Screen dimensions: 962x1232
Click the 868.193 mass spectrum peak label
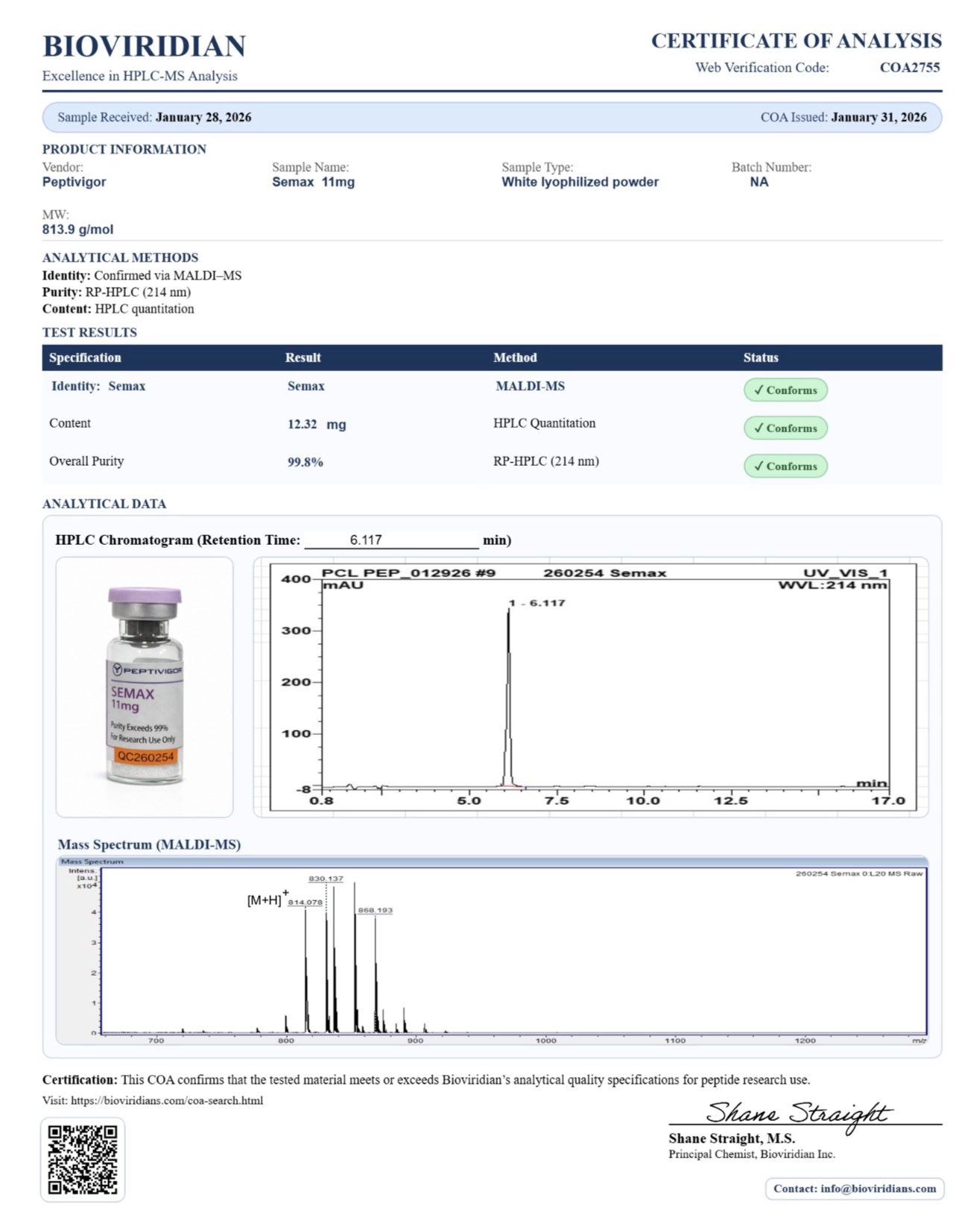(x=375, y=910)
